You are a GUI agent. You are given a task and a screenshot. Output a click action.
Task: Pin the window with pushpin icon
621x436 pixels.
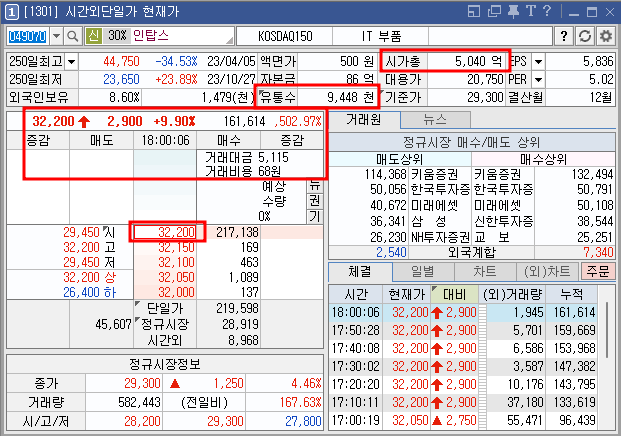(513, 11)
